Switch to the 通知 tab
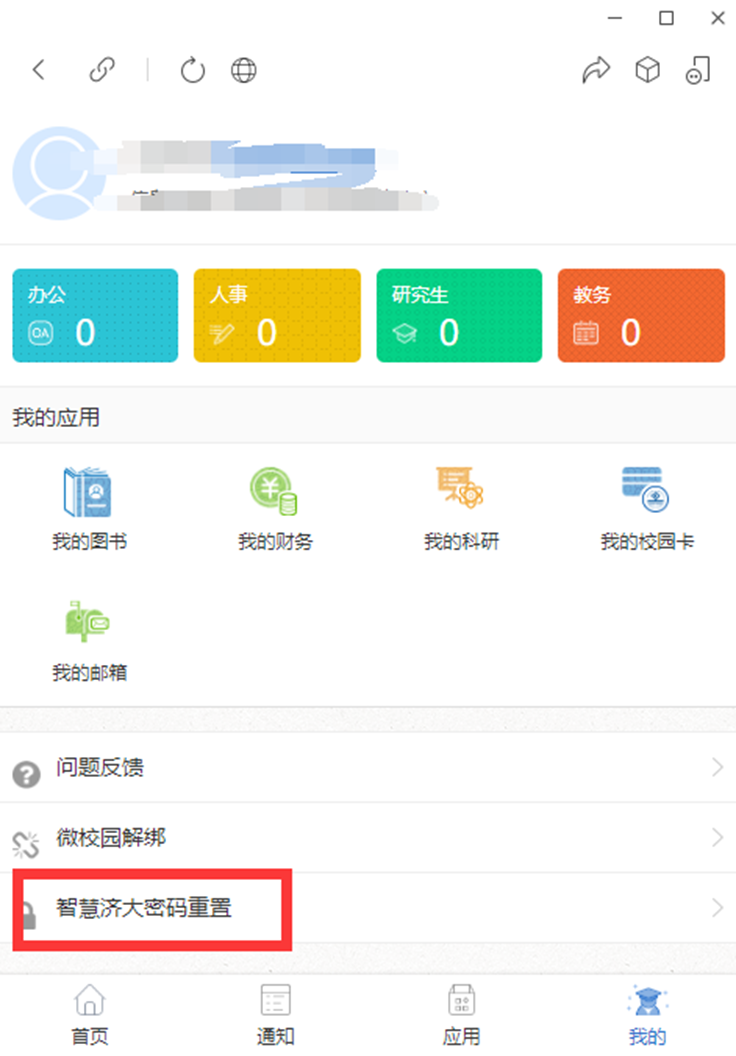Screen dimensions: 736x1056 click(x=275, y=1015)
